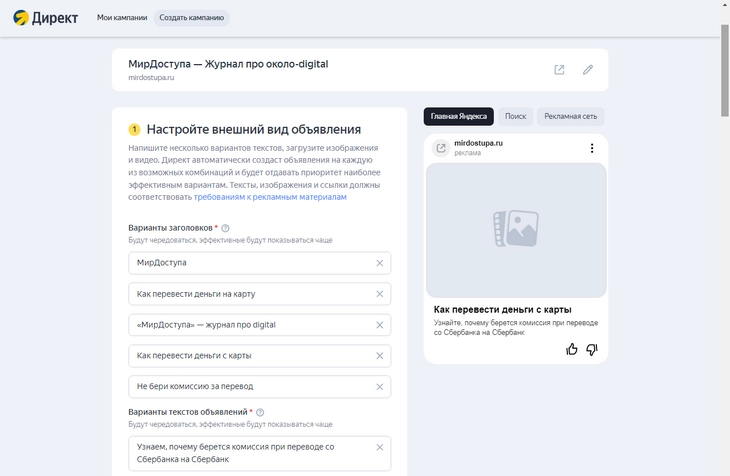Focus the Как перевести деньги на карту field

(x=259, y=294)
